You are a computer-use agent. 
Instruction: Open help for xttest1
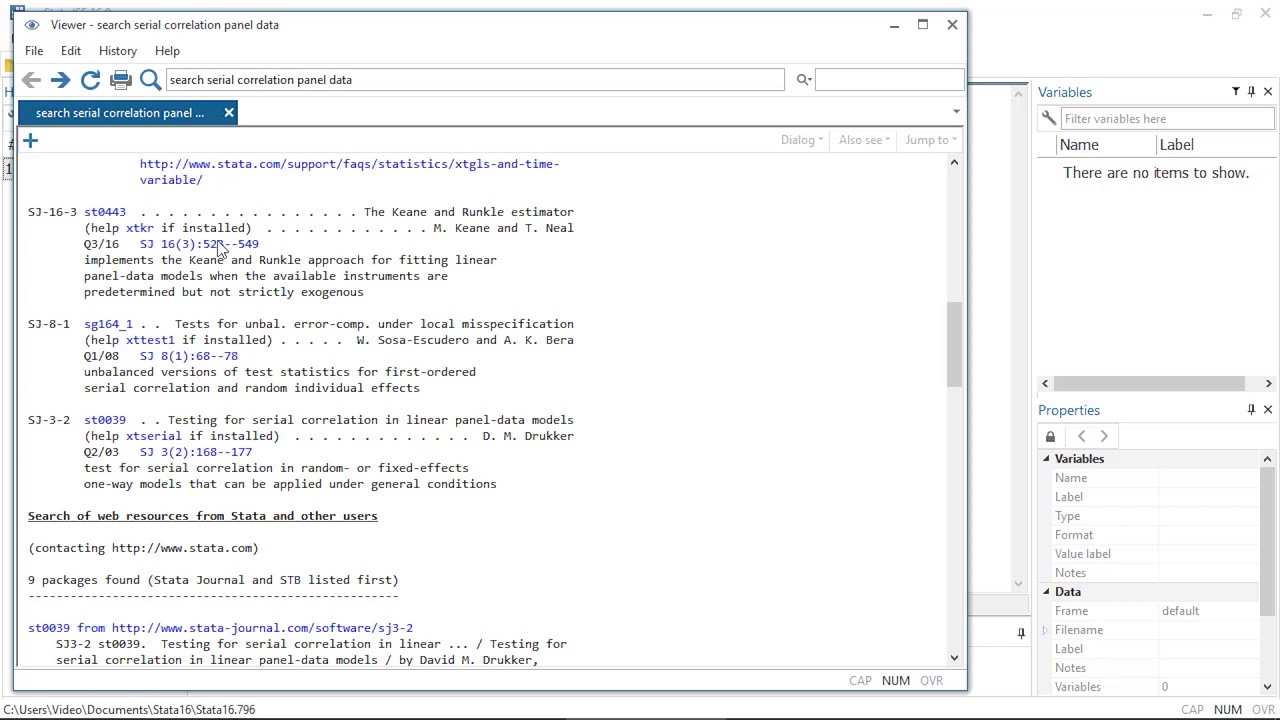(150, 340)
